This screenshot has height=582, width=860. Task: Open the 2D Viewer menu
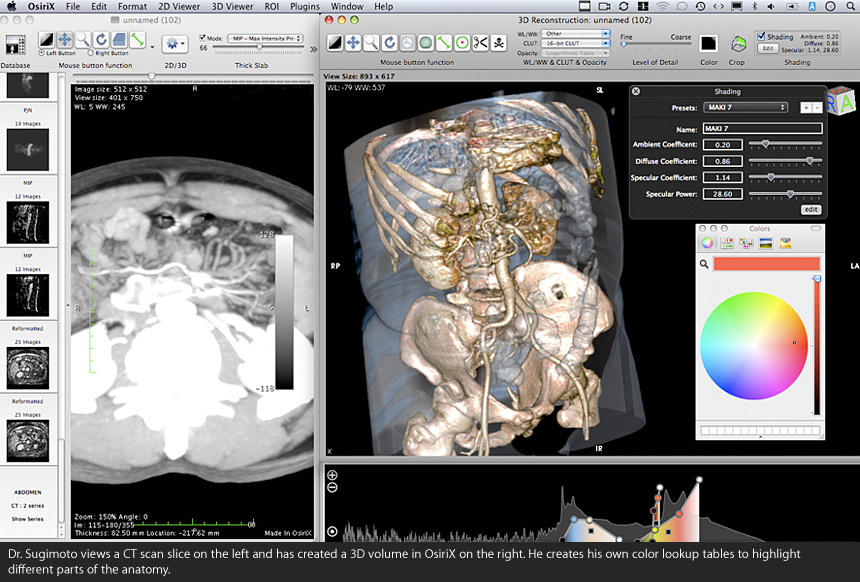point(178,7)
